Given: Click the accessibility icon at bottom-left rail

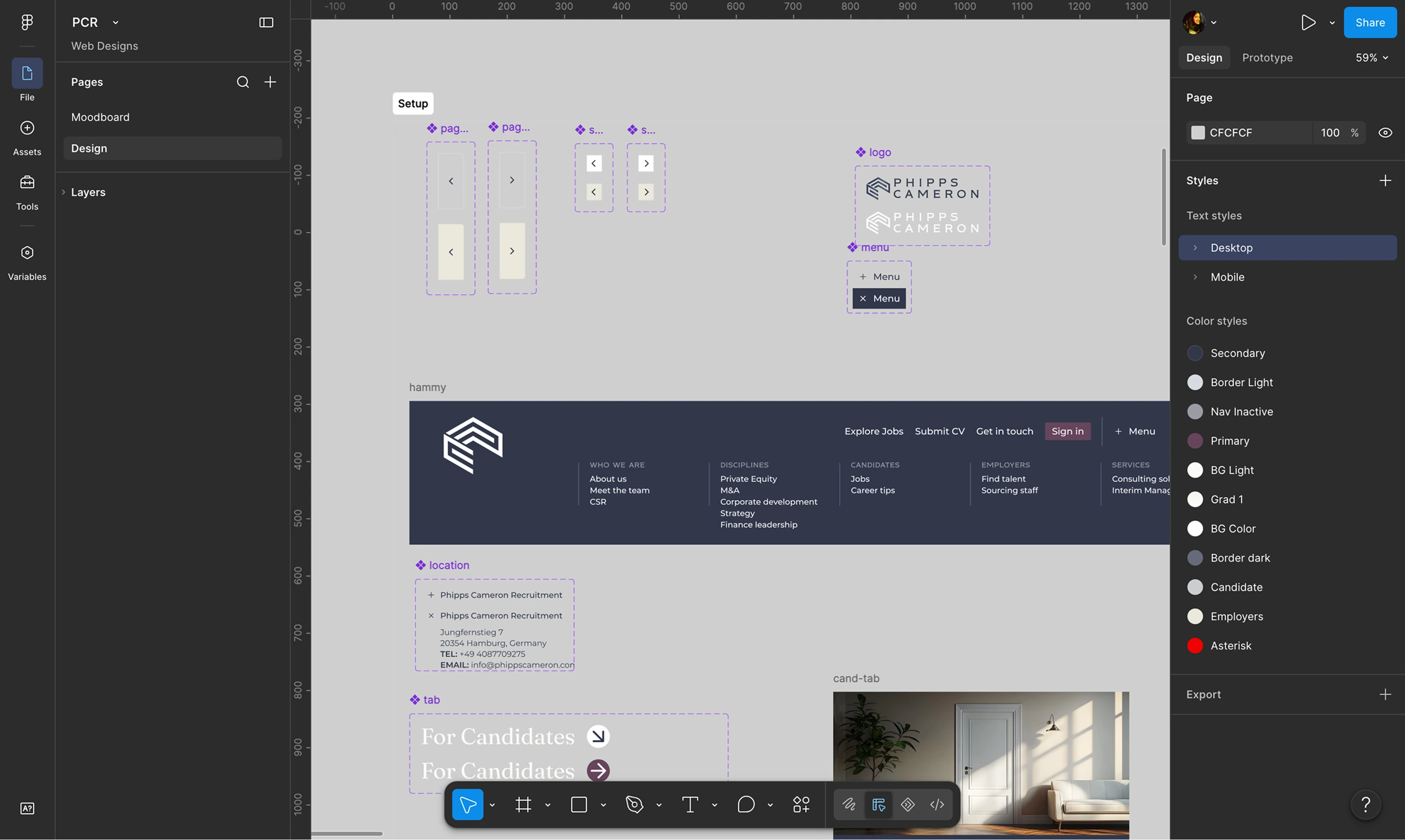Looking at the screenshot, I should coord(27,809).
